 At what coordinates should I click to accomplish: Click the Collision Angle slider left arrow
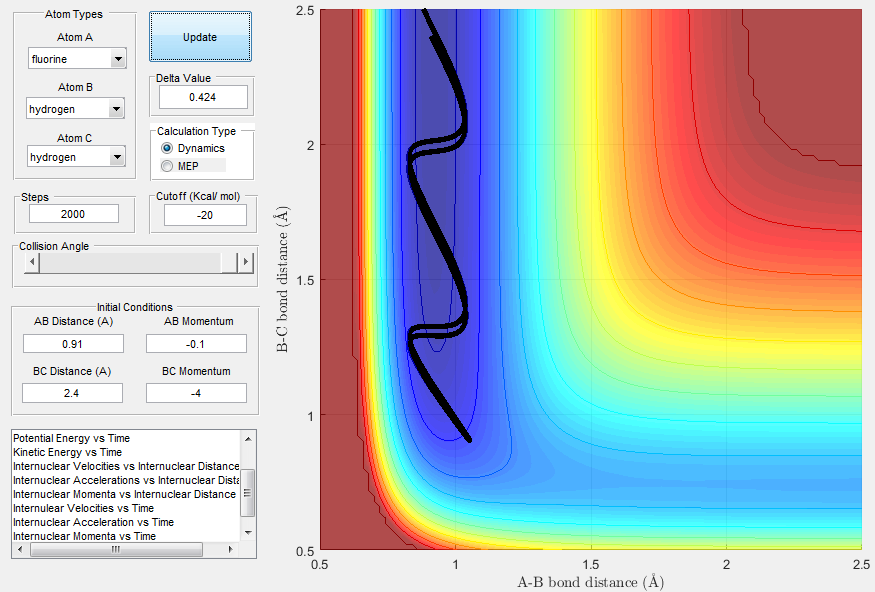click(32, 262)
